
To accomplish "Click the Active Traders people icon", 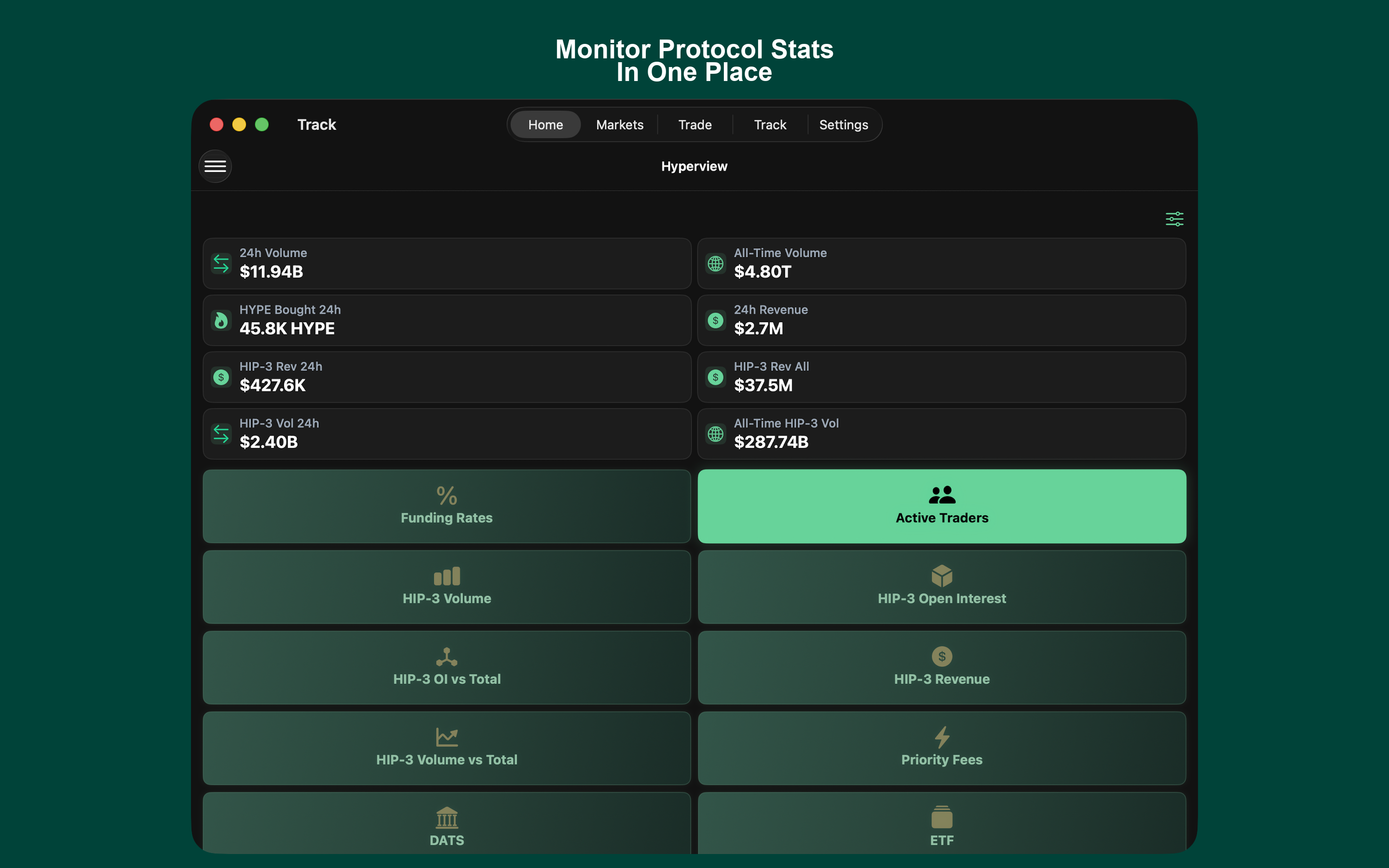I will pyautogui.click(x=942, y=495).
